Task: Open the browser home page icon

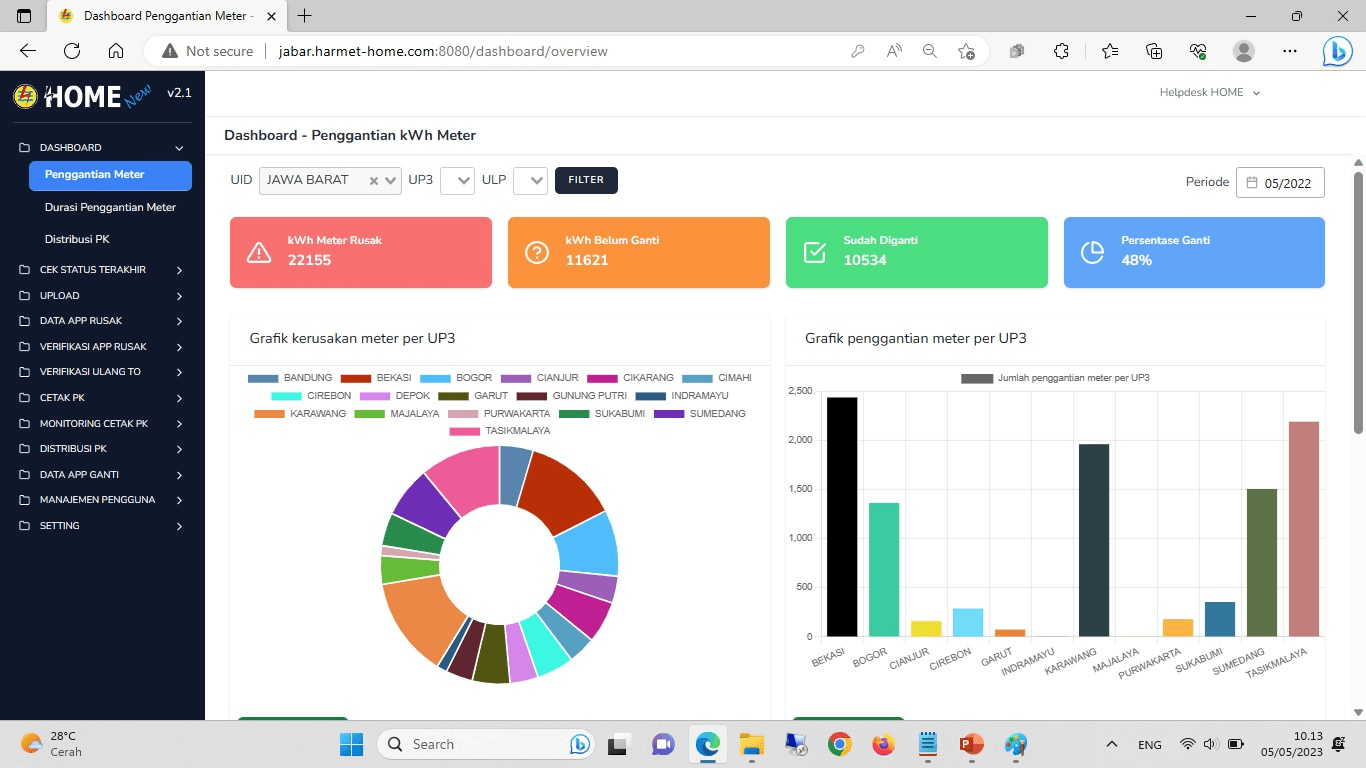Action: point(116,51)
